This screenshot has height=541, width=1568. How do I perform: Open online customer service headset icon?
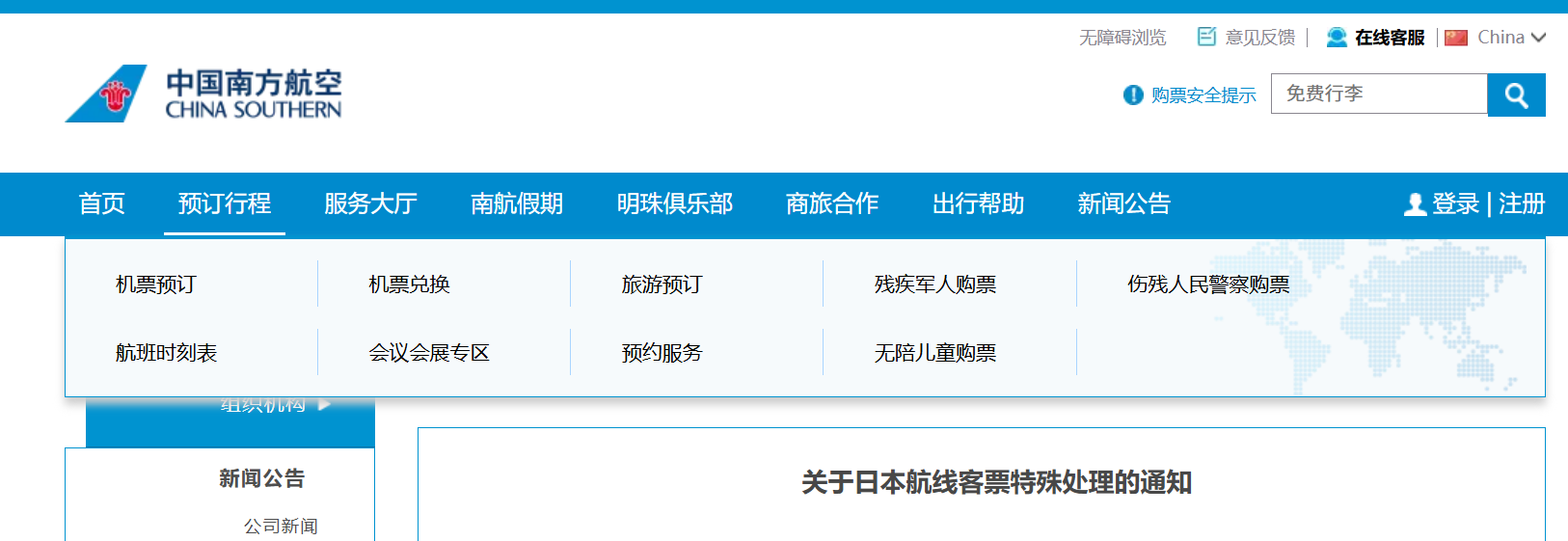[x=1337, y=38]
